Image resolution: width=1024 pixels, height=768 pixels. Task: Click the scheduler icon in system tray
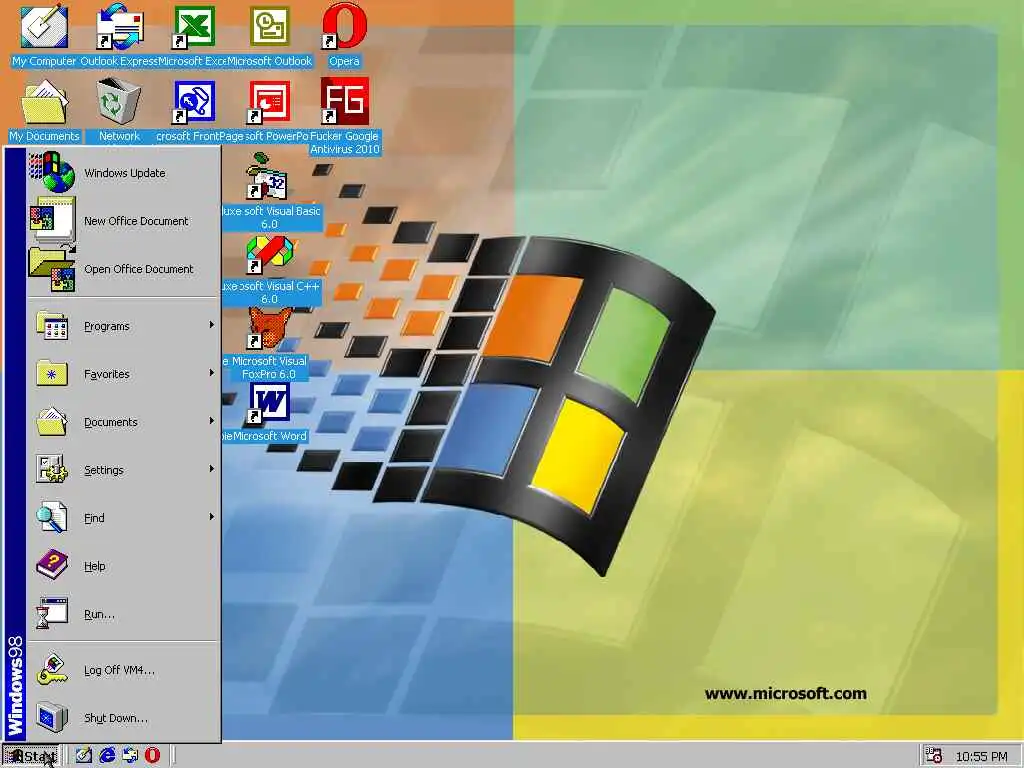(x=934, y=756)
